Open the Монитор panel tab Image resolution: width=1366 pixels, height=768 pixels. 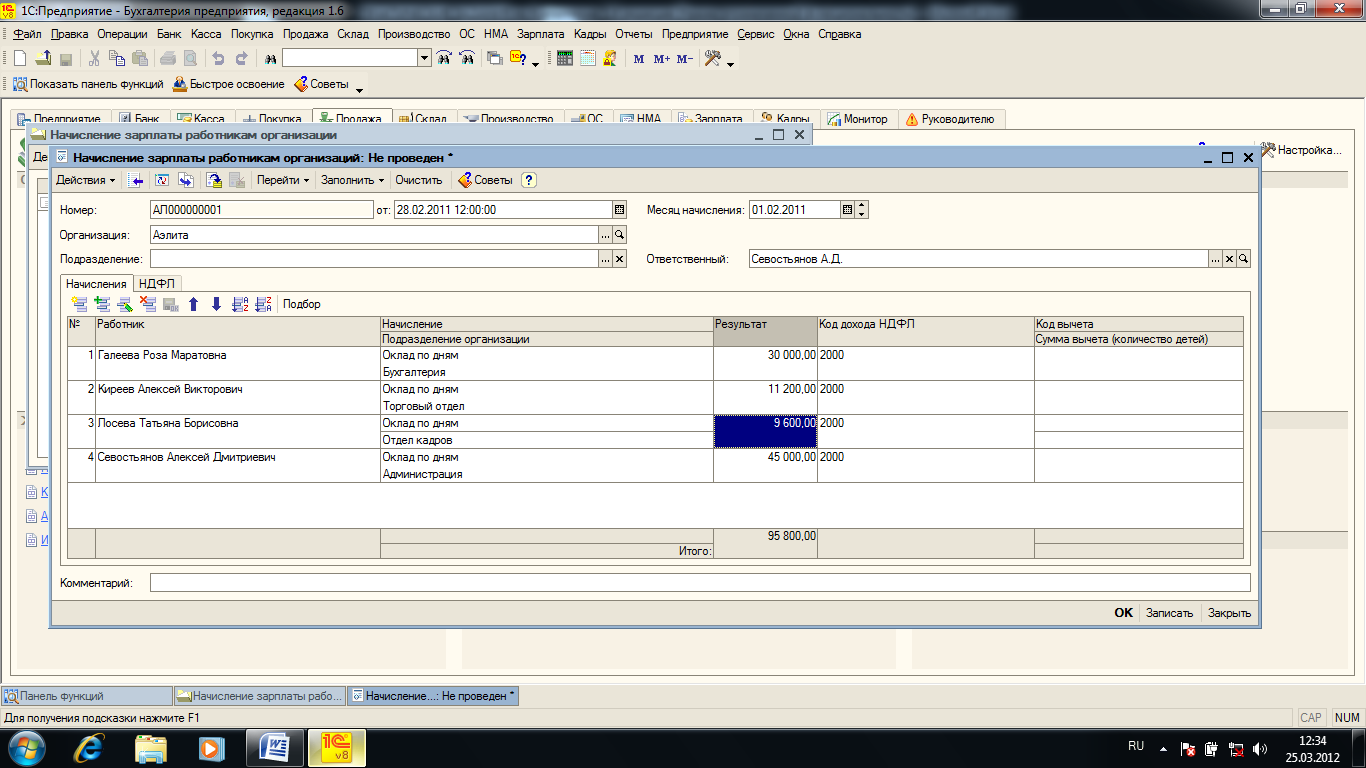click(x=858, y=119)
